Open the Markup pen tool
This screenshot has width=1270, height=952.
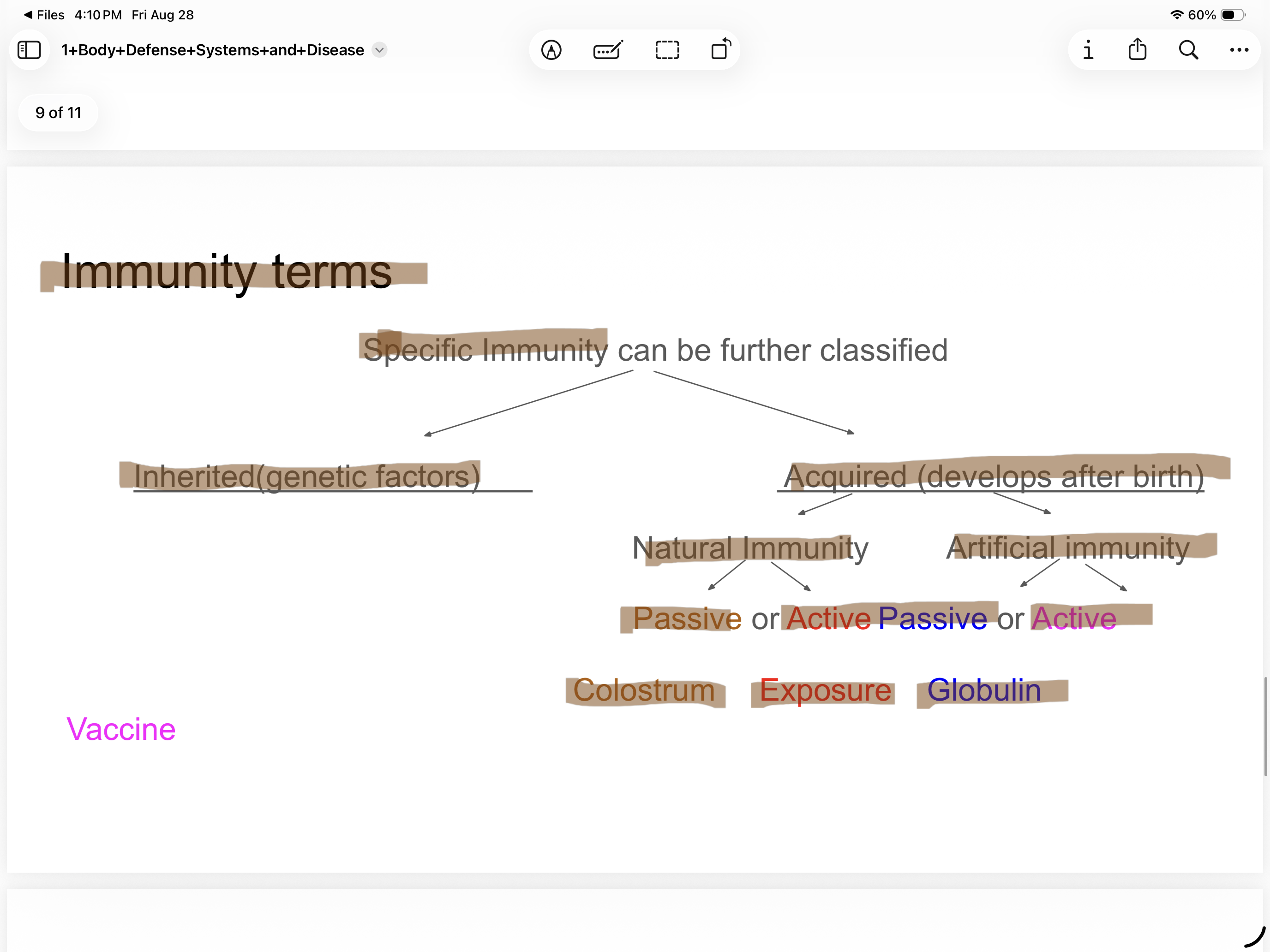(x=551, y=50)
